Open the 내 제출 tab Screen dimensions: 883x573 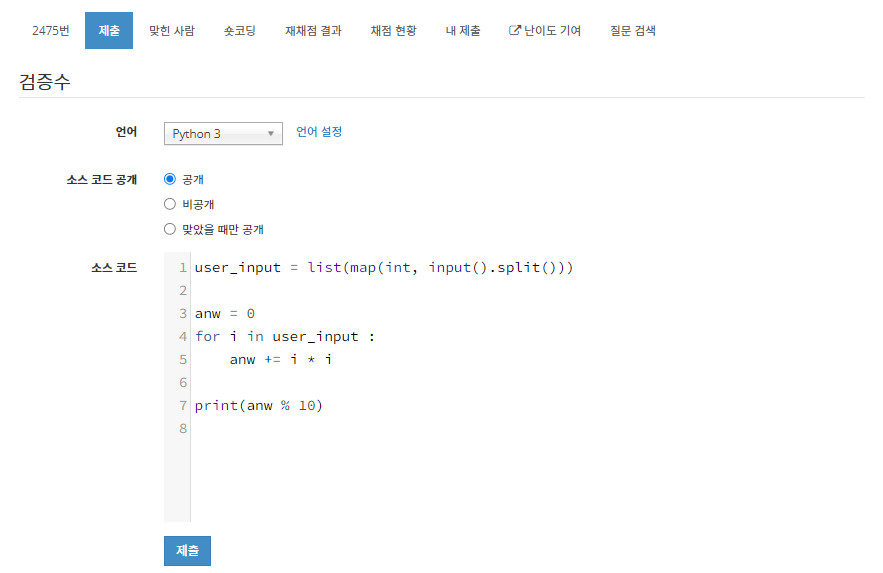pos(463,30)
